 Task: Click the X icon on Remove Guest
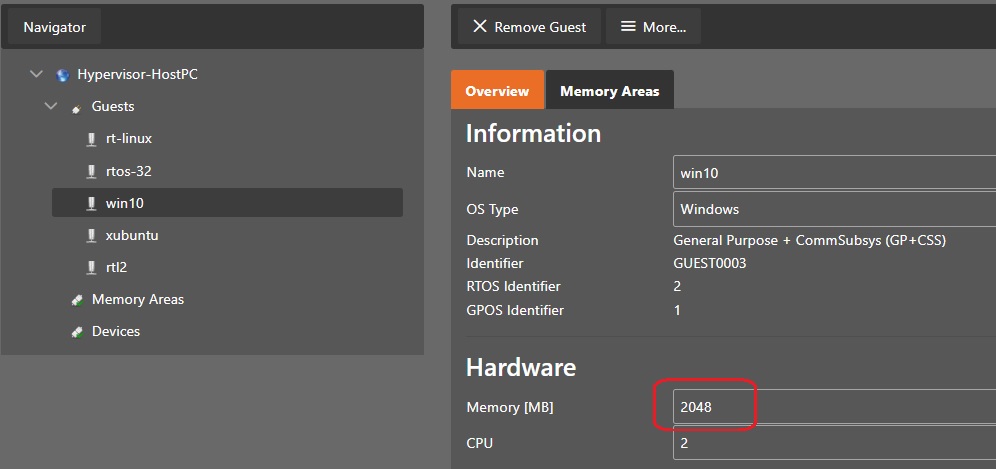coord(480,27)
